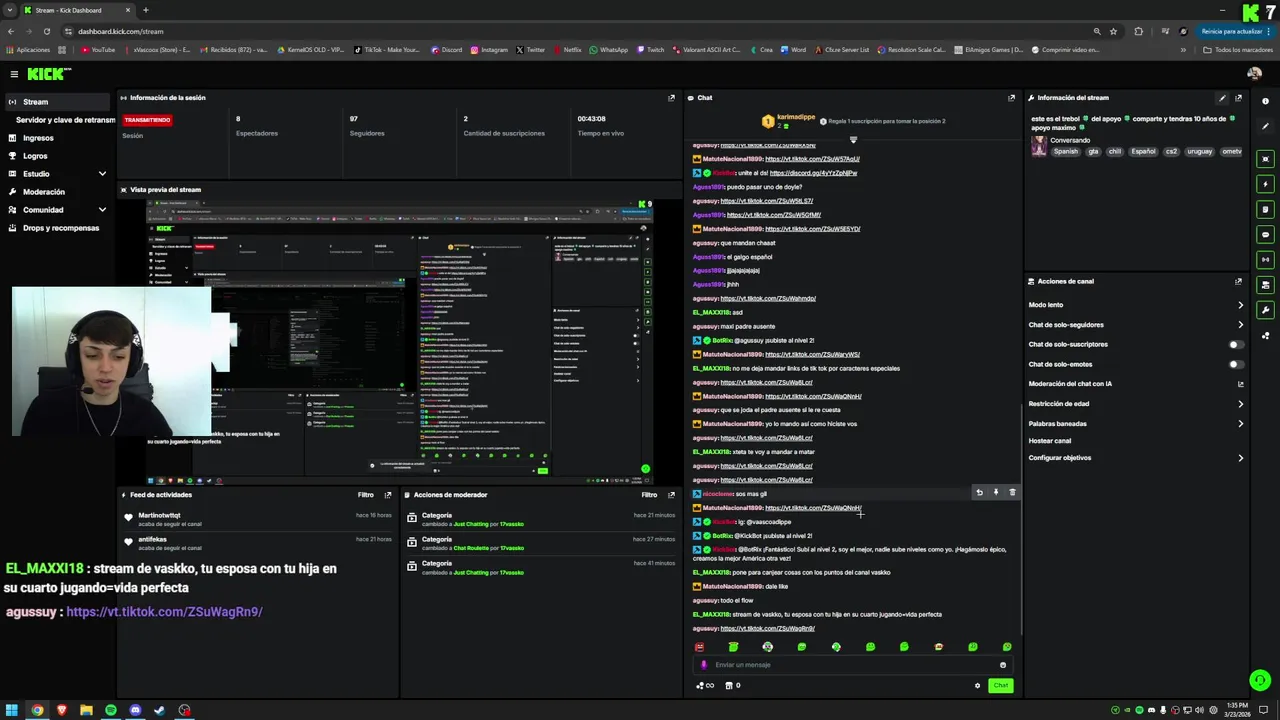The width and height of the screenshot is (1280, 720).
Task: Expand Chat de solo-seguidores options
Action: pos(1240,325)
